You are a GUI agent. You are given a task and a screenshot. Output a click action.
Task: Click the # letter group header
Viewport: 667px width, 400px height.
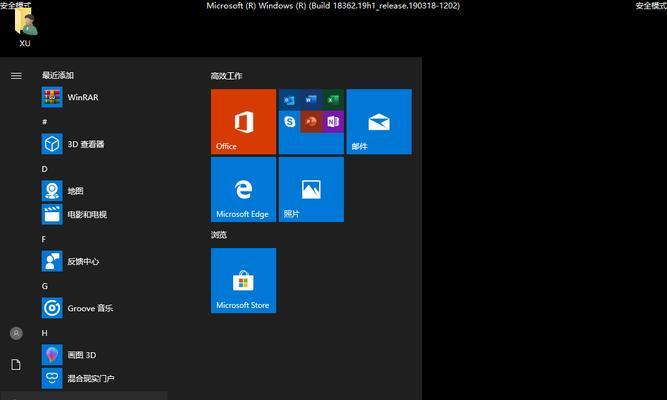tap(44, 122)
